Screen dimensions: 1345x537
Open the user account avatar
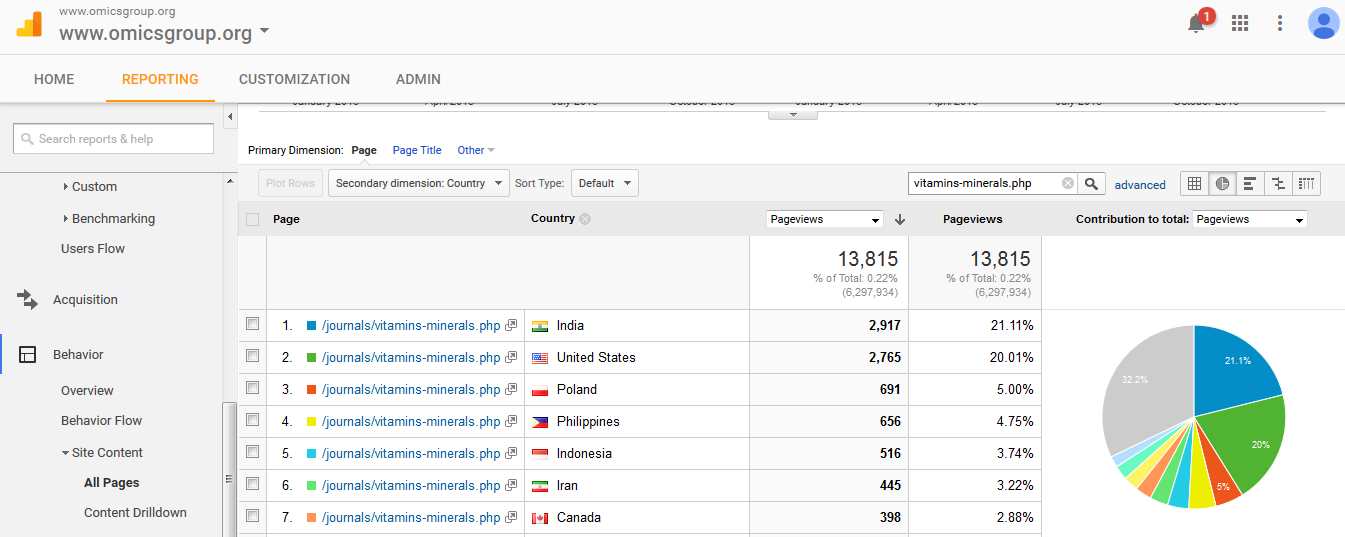1323,23
